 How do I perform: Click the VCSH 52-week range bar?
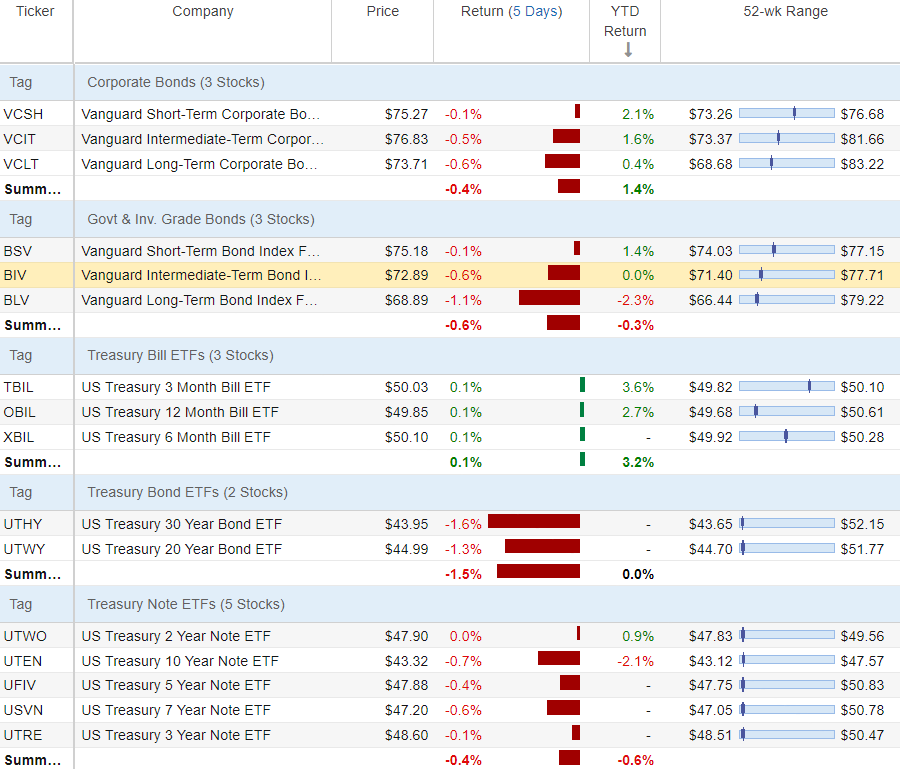(787, 113)
